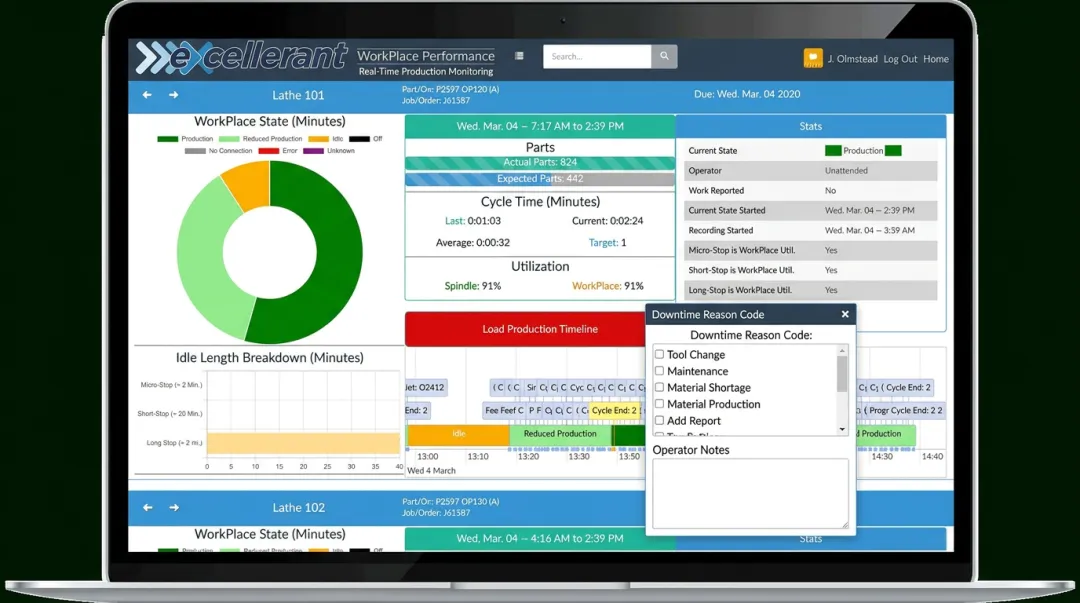
Task: Click Progr Cycle End: 2 2 timeline tag
Action: (x=904, y=410)
